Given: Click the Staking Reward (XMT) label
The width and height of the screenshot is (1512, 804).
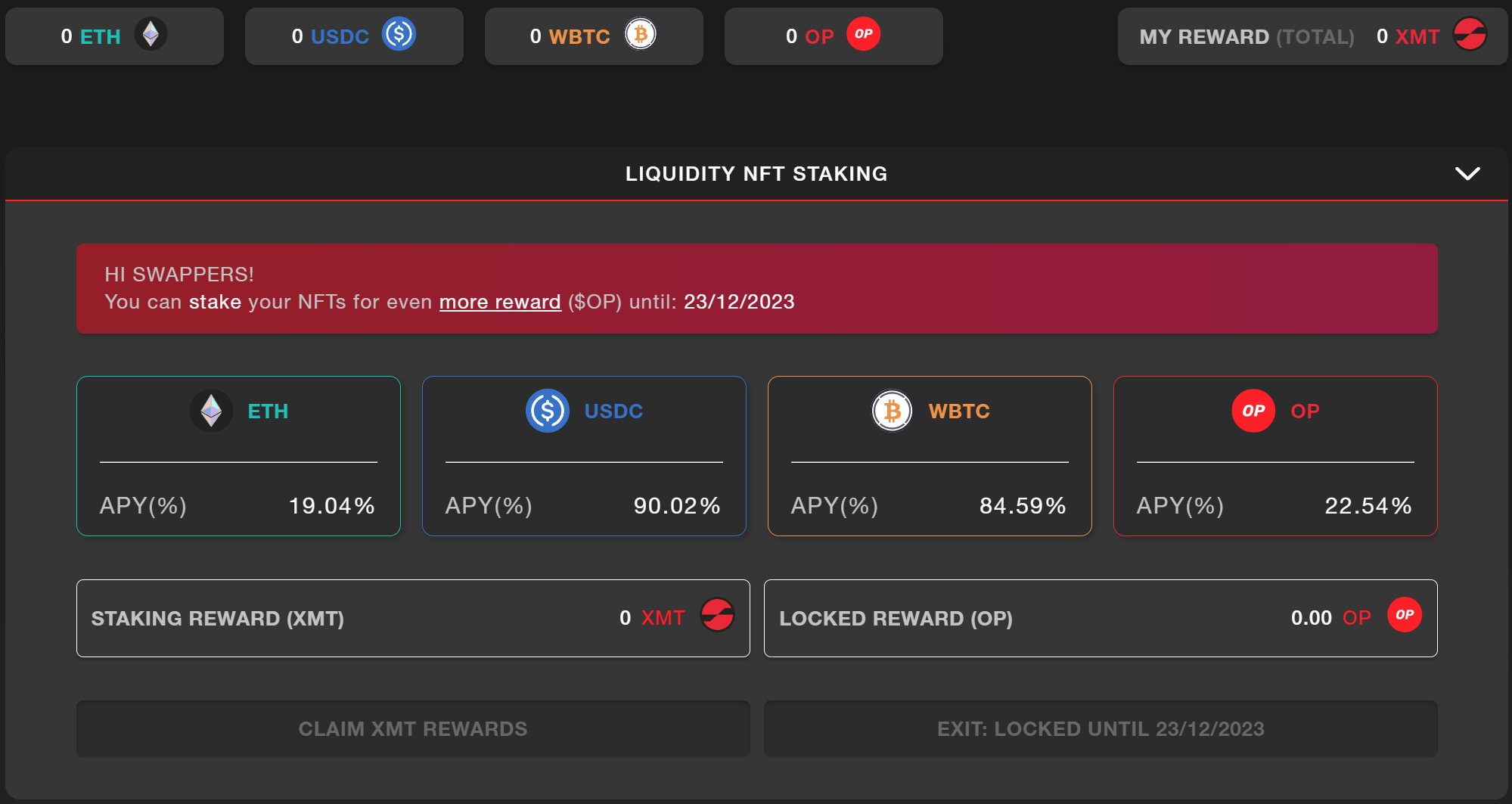Looking at the screenshot, I should click(218, 619).
